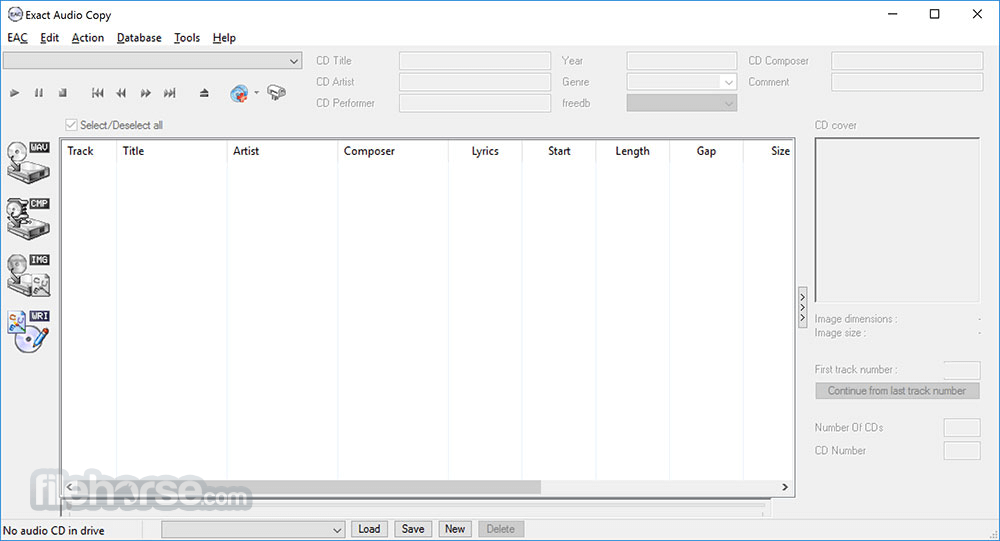The image size is (1000, 541).
Task: Click the track list horizontal scrollbar thumb
Action: click(x=309, y=487)
